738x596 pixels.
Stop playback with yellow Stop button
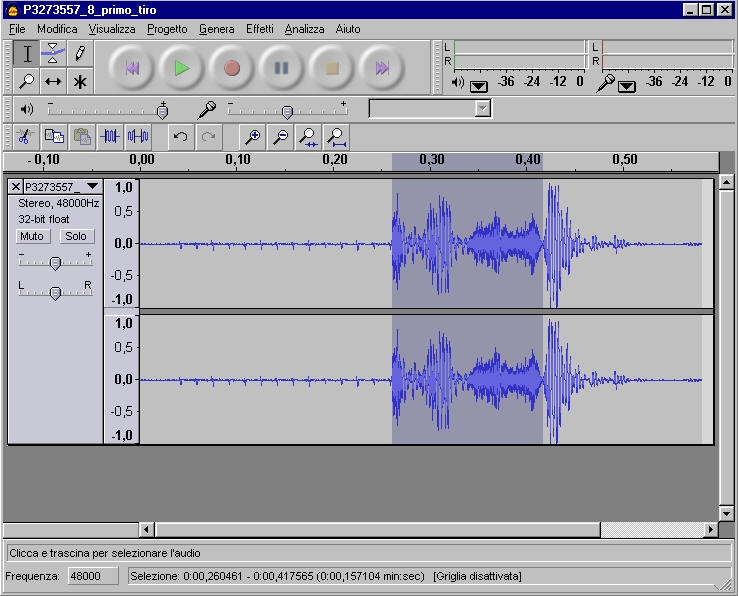332,68
